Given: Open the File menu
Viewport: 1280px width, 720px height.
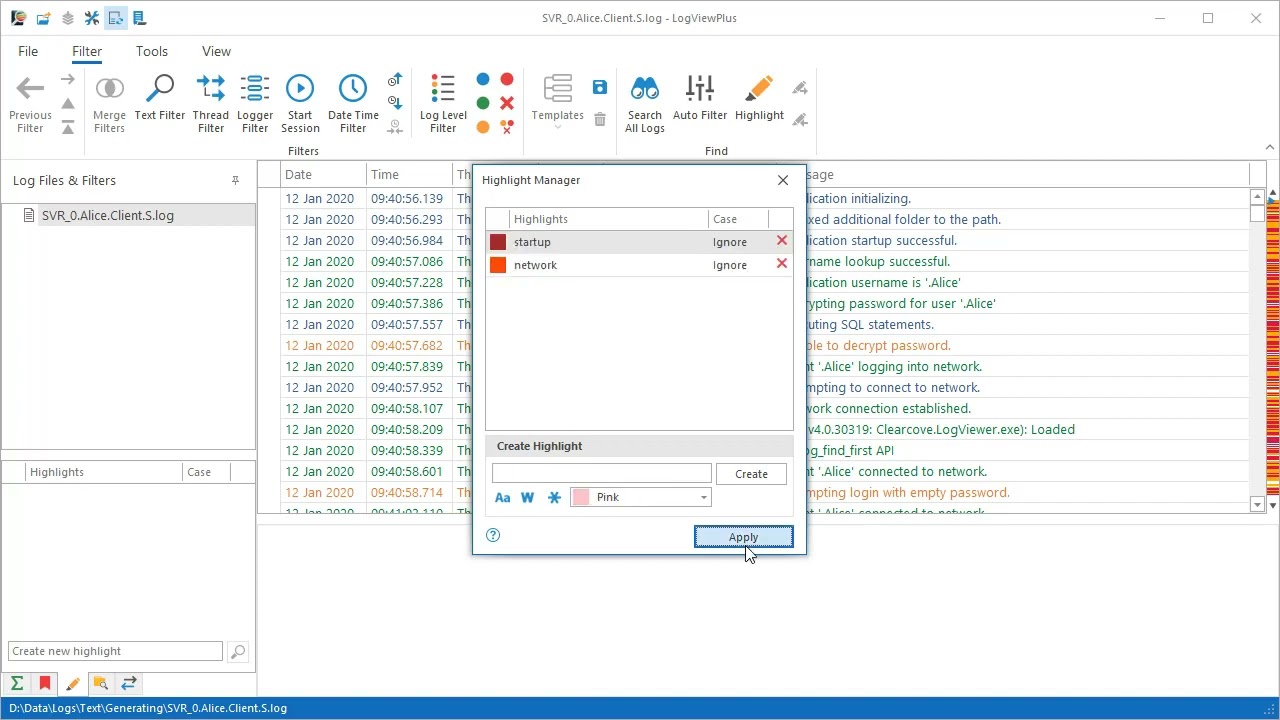Looking at the screenshot, I should coord(28,51).
